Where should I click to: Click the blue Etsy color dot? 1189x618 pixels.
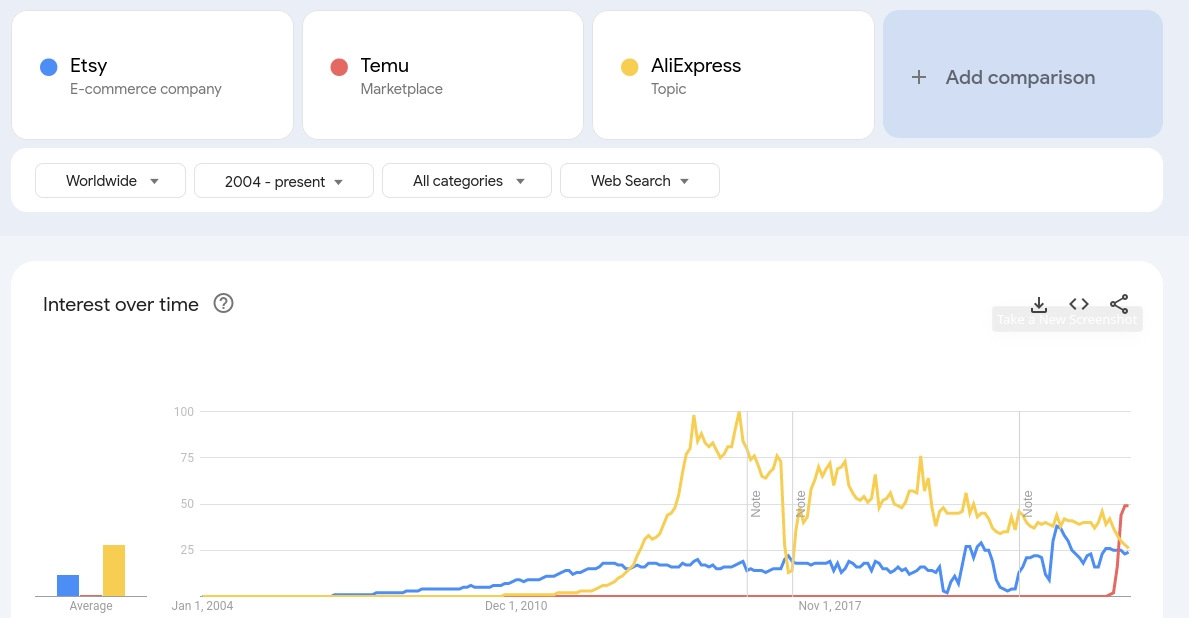(x=48, y=67)
